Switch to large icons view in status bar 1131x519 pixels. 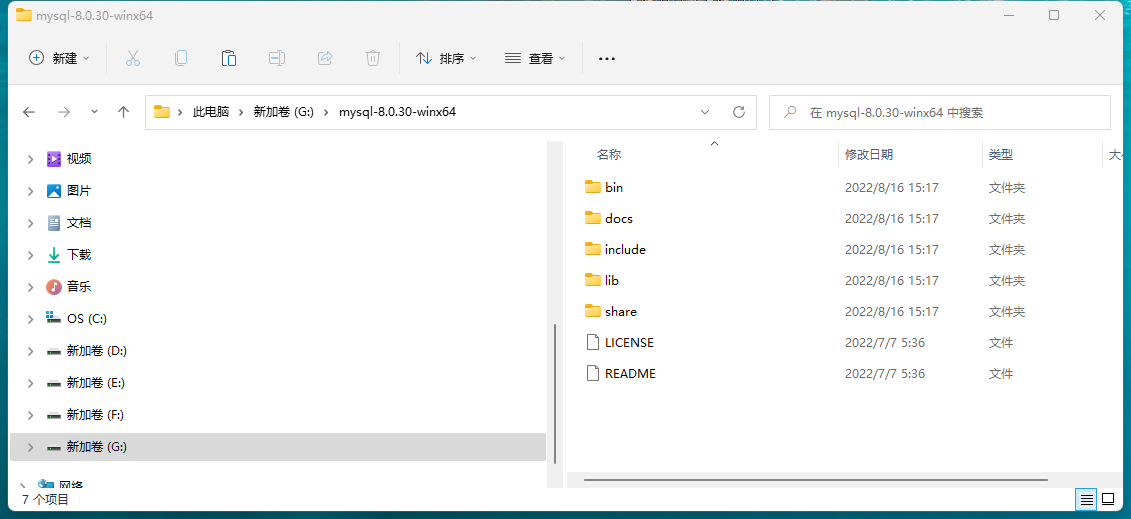coord(1108,499)
